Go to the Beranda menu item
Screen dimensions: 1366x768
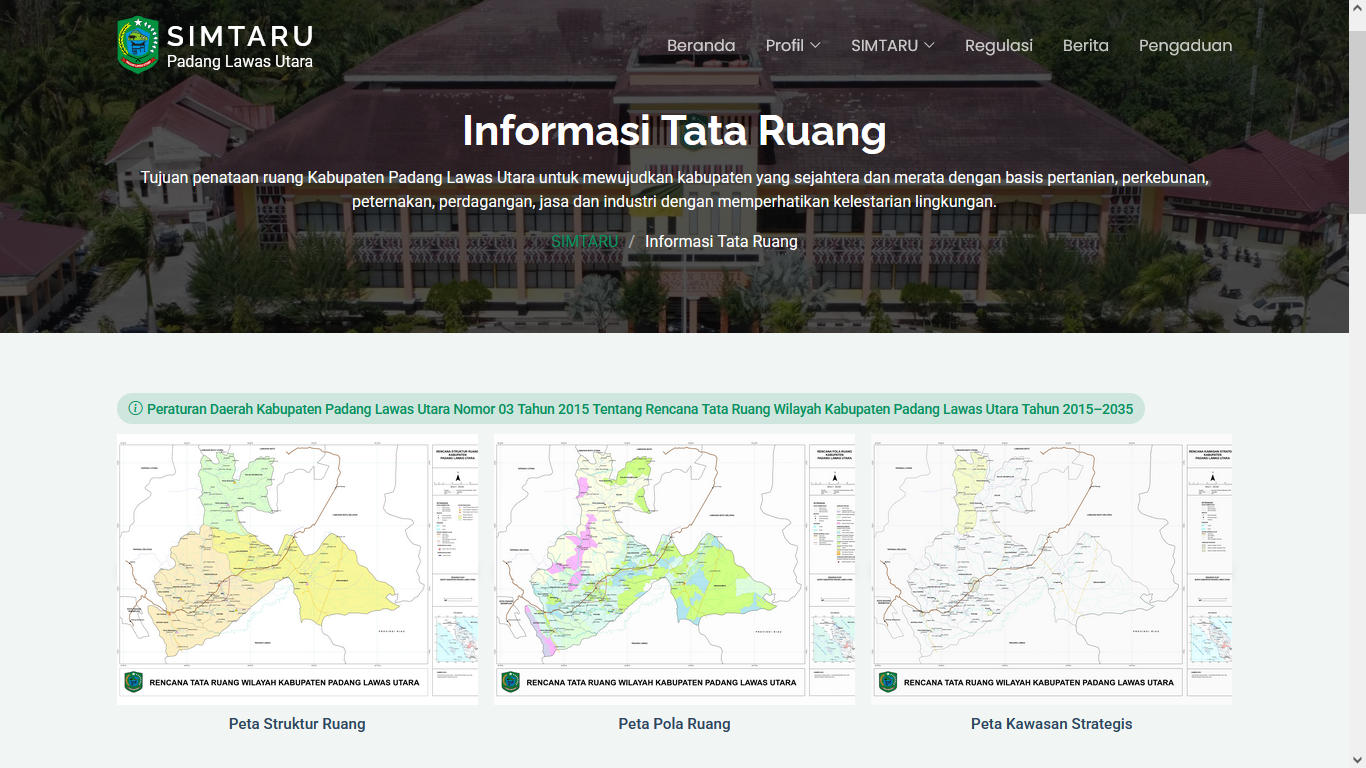(701, 46)
